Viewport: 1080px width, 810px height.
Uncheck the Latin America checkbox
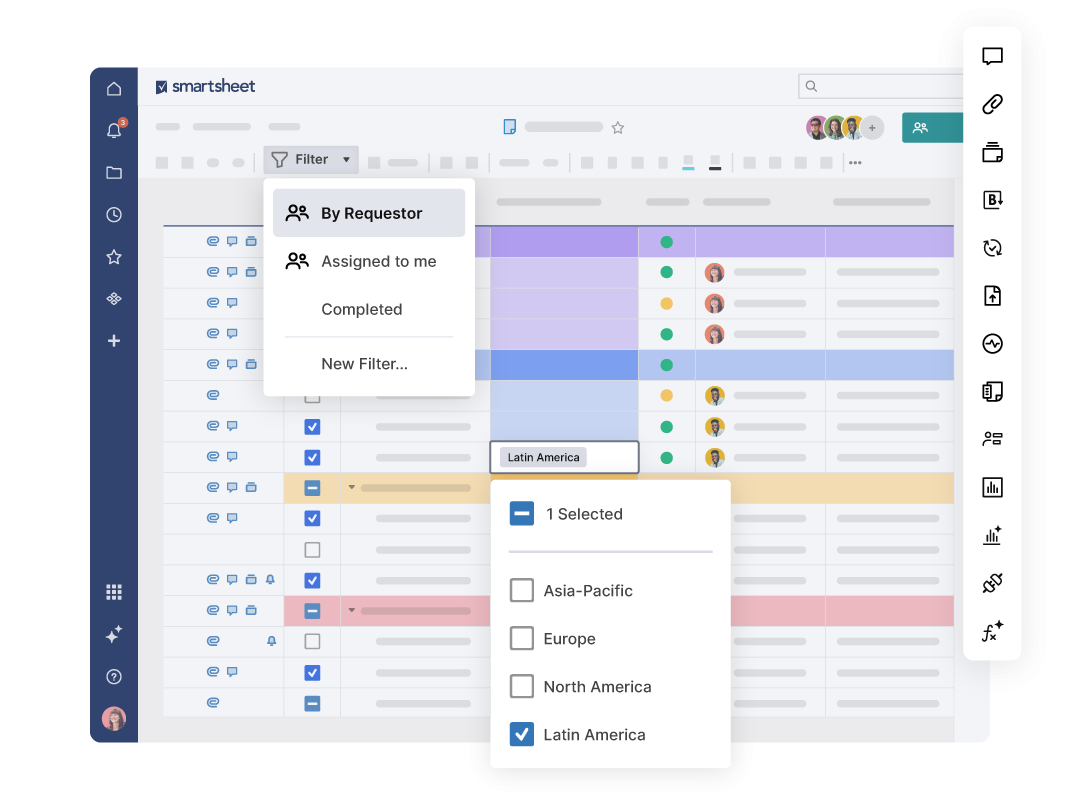(x=522, y=735)
